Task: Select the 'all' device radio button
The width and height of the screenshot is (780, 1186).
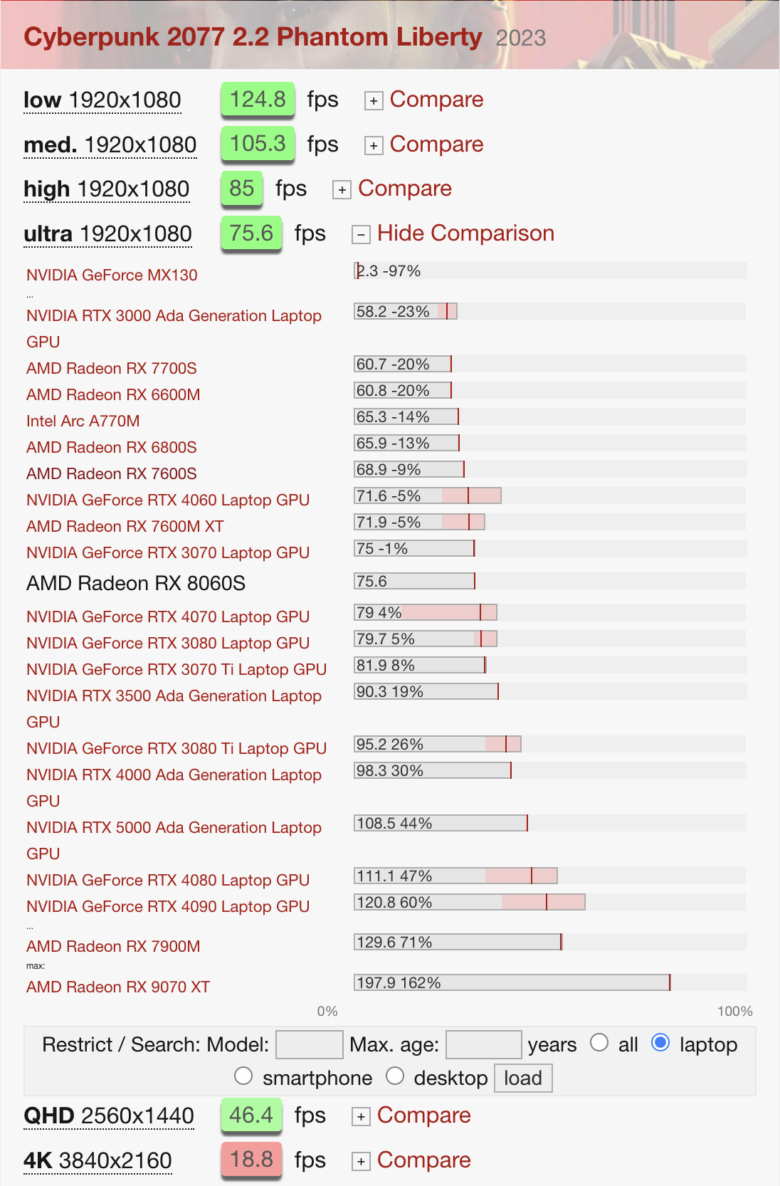Action: (x=599, y=1043)
